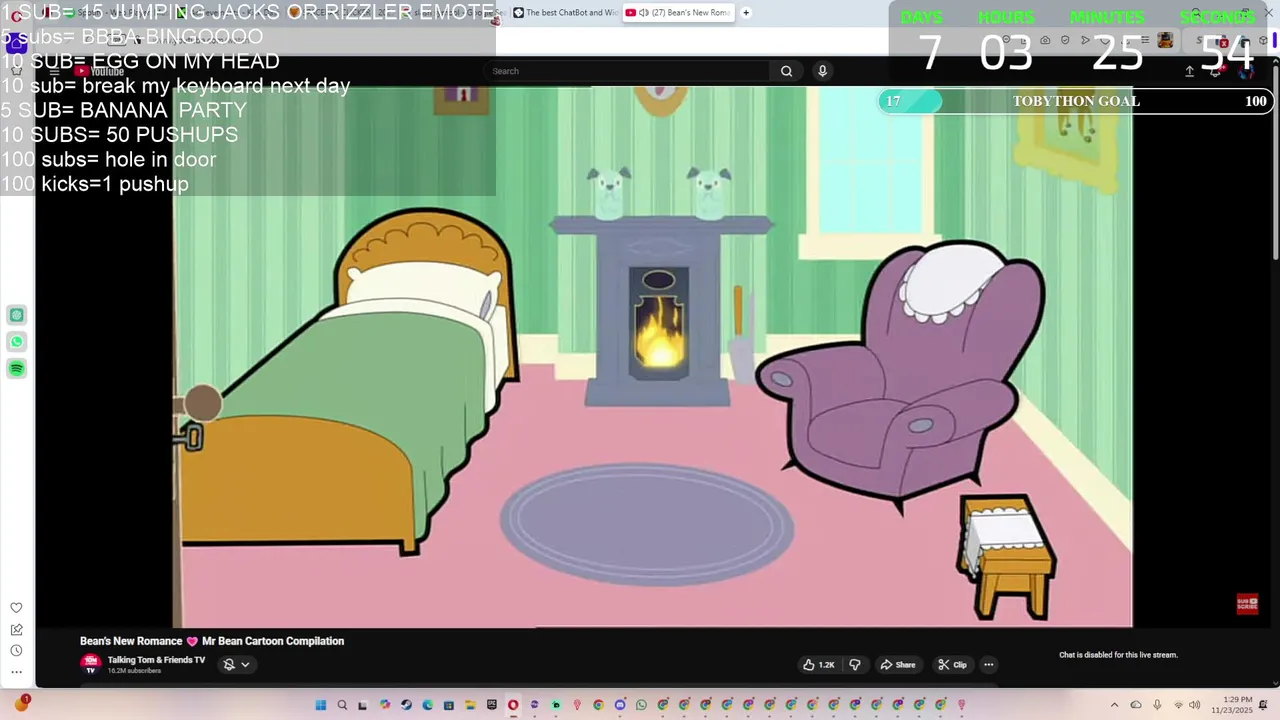Click the heart bookmarks icon in sidebar

(16, 608)
